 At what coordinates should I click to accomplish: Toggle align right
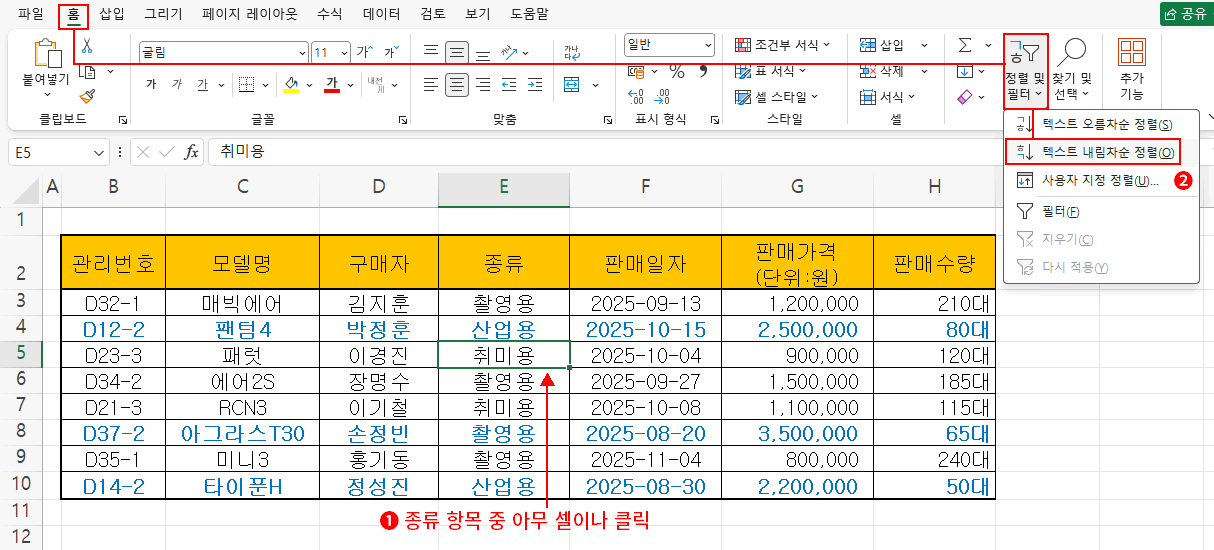(483, 84)
